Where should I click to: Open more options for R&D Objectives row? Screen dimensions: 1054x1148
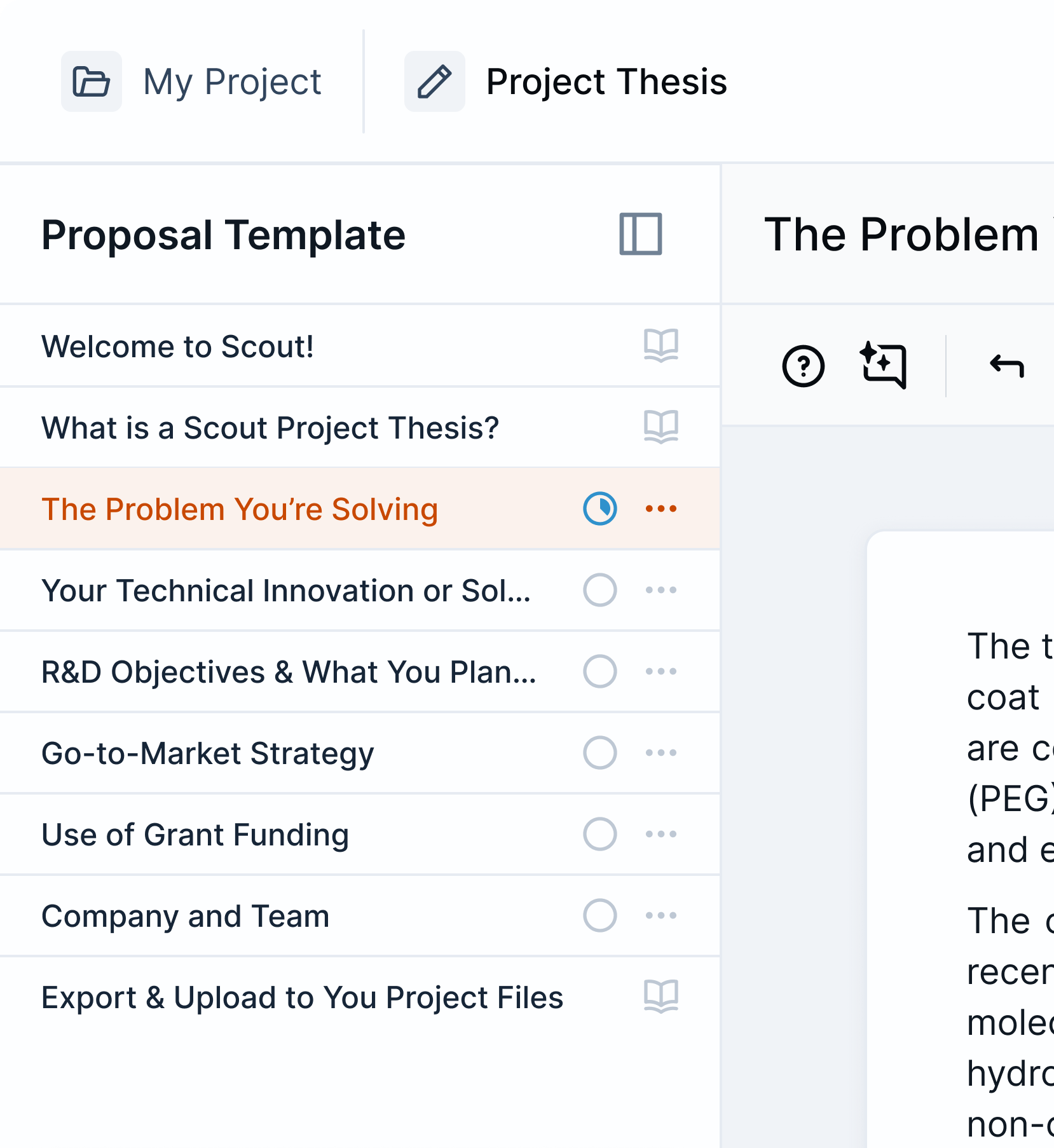[661, 671]
